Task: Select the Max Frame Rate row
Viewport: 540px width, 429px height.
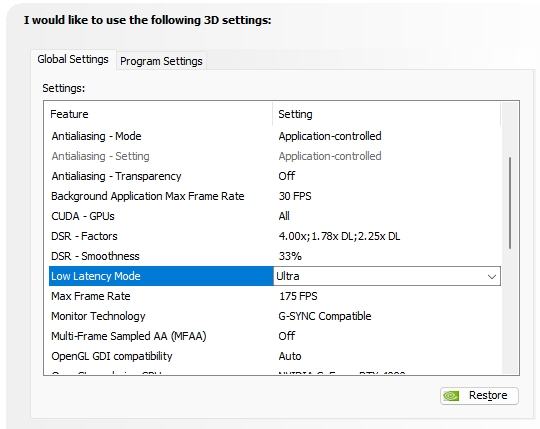Action: coord(274,296)
